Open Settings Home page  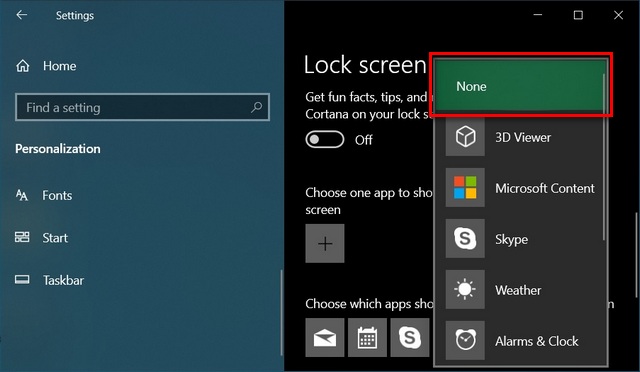click(x=46, y=66)
